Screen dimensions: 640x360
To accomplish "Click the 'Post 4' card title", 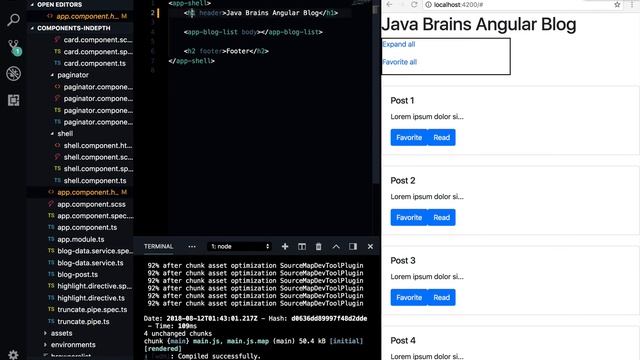I will pyautogui.click(x=403, y=340).
